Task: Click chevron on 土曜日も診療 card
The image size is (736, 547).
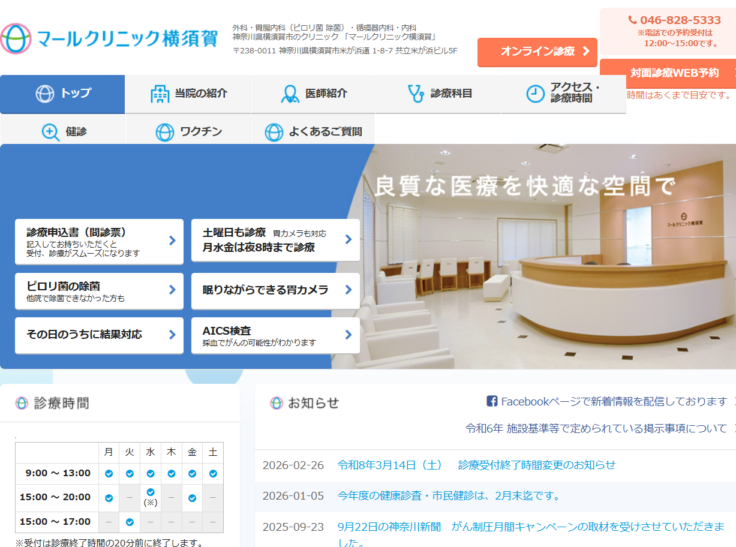Action: [x=348, y=239]
